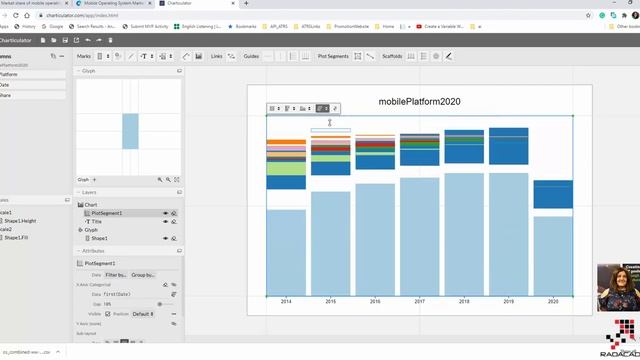Collapse the Attributes panel with minus icon
This screenshot has width=640, height=360.
[x=79, y=251]
